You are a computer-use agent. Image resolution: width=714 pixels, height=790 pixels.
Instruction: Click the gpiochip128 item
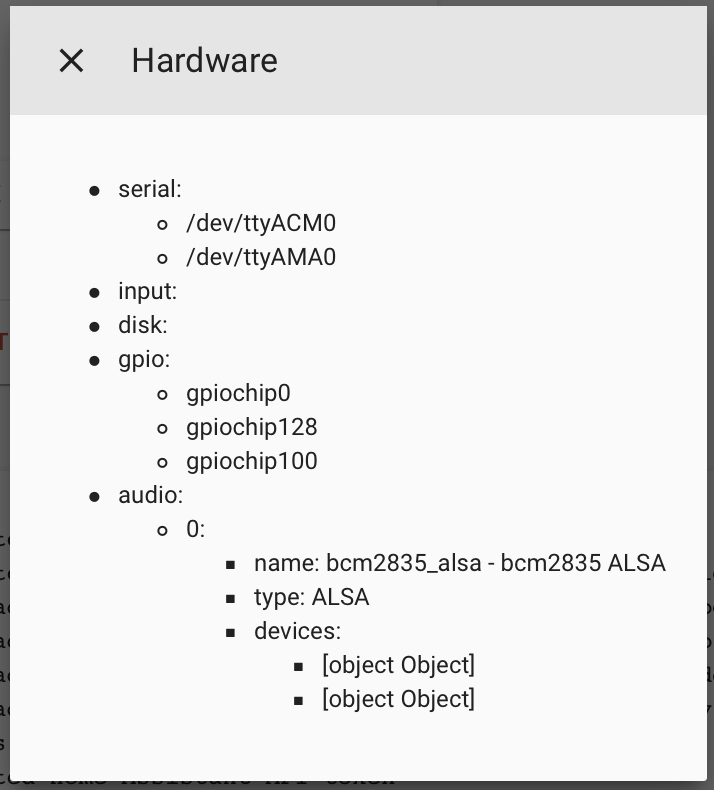point(251,427)
